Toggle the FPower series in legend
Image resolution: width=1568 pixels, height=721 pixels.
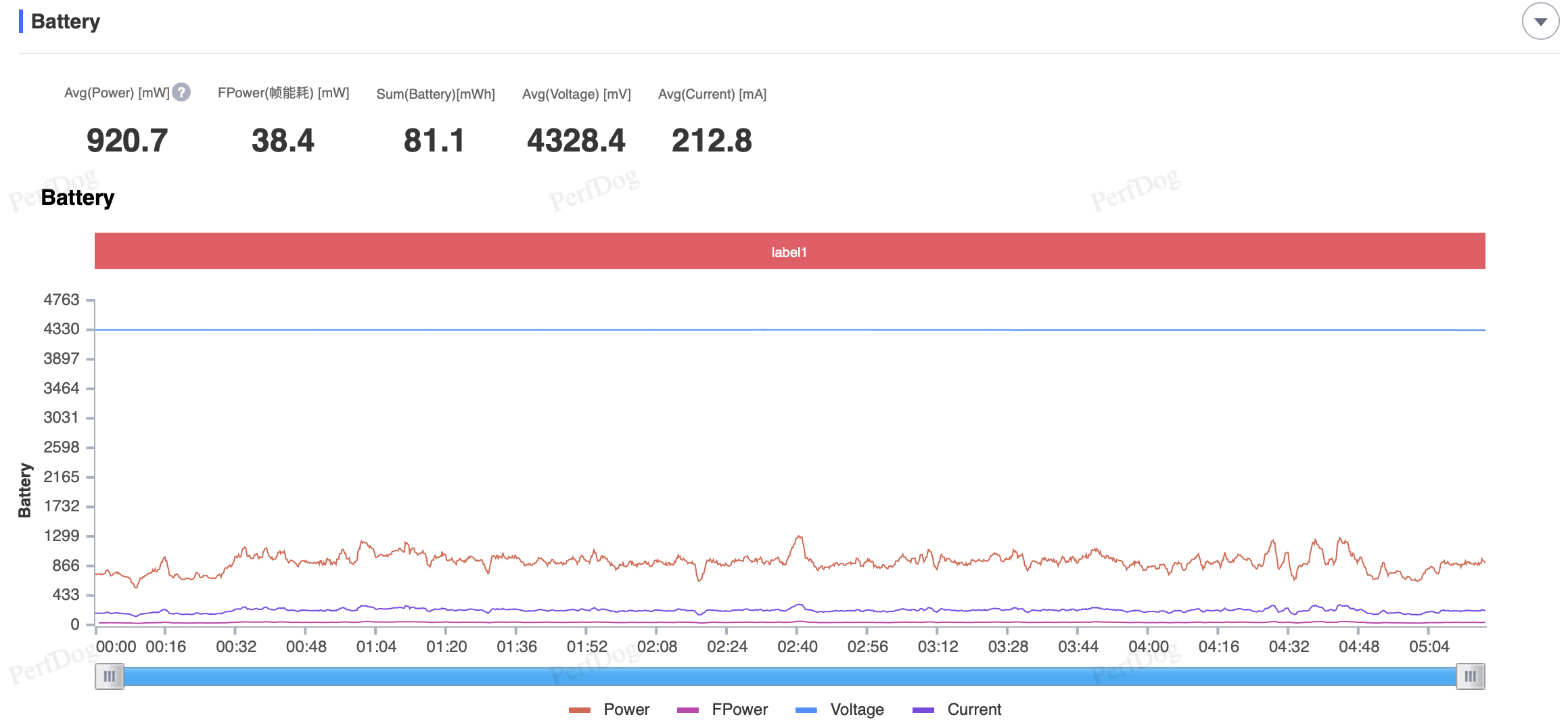pyautogui.click(x=722, y=710)
